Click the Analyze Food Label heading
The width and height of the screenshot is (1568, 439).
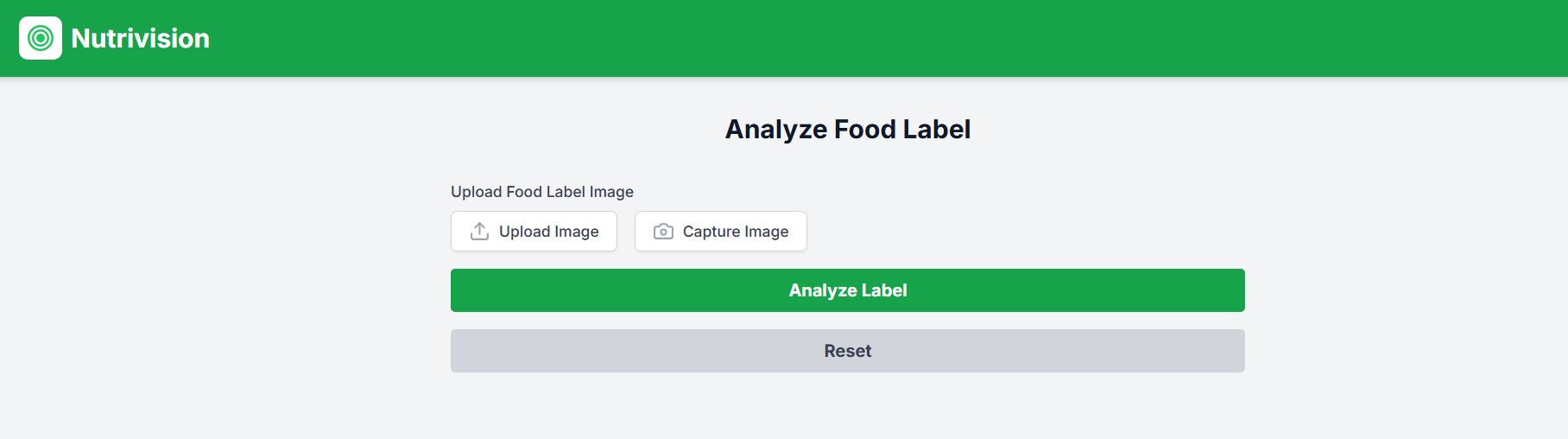pos(847,130)
